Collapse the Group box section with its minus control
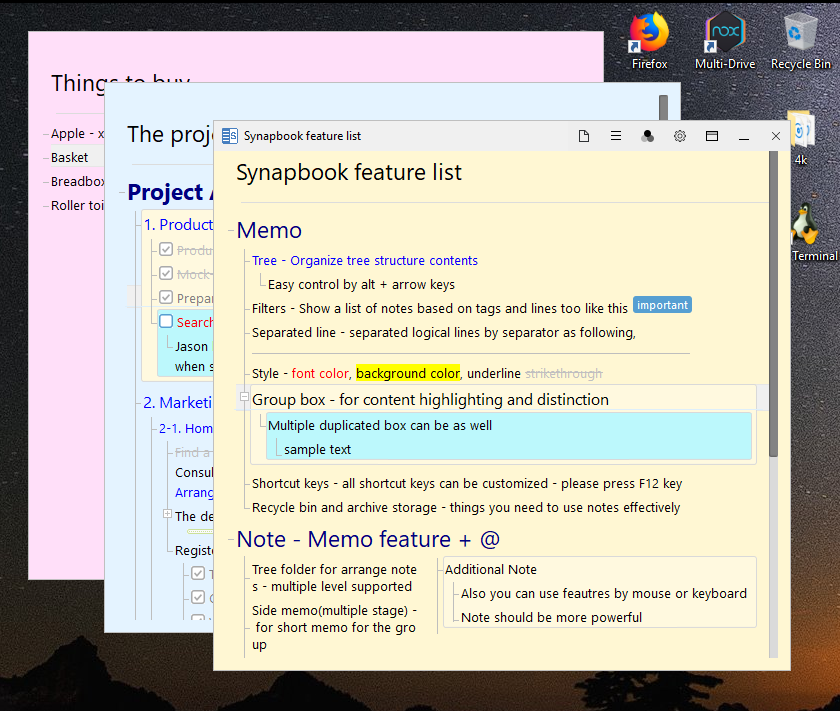840x711 pixels. point(243,398)
